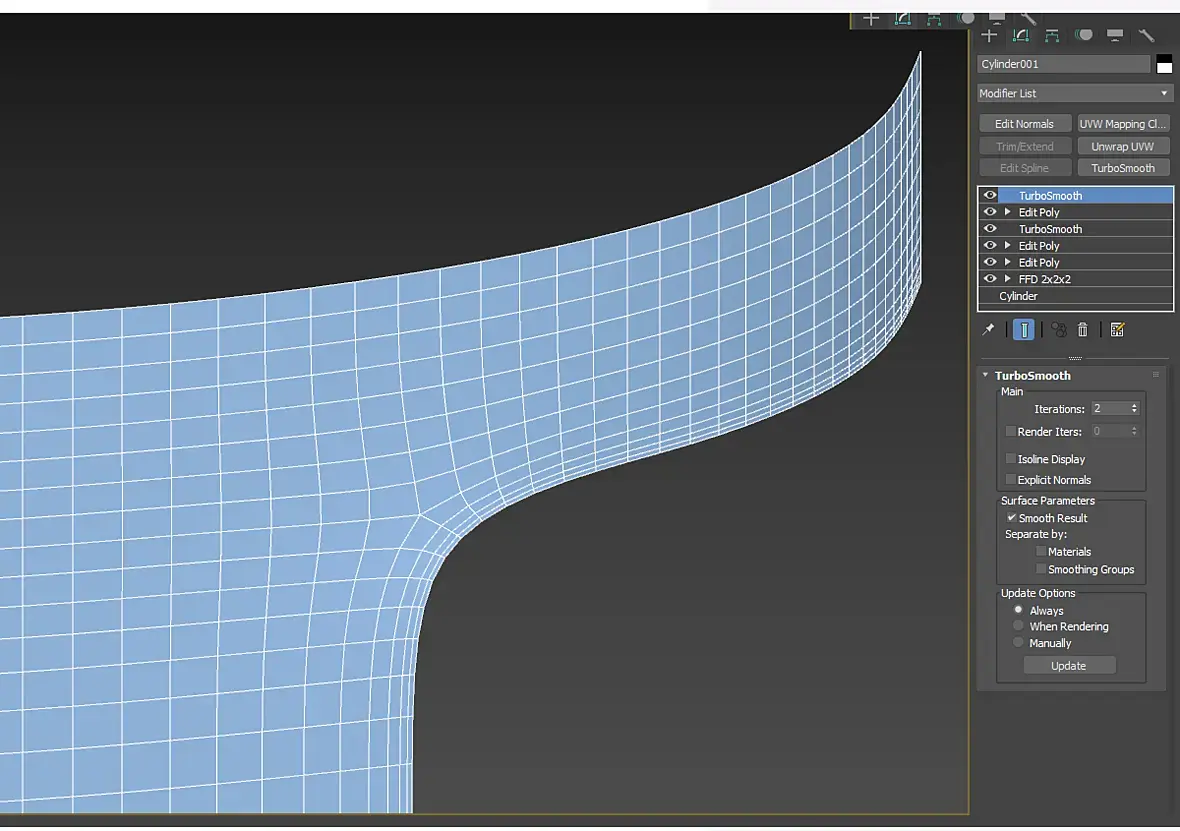Click the Pin Stack icon
Viewport: 1180px width, 831px height.
tap(989, 330)
